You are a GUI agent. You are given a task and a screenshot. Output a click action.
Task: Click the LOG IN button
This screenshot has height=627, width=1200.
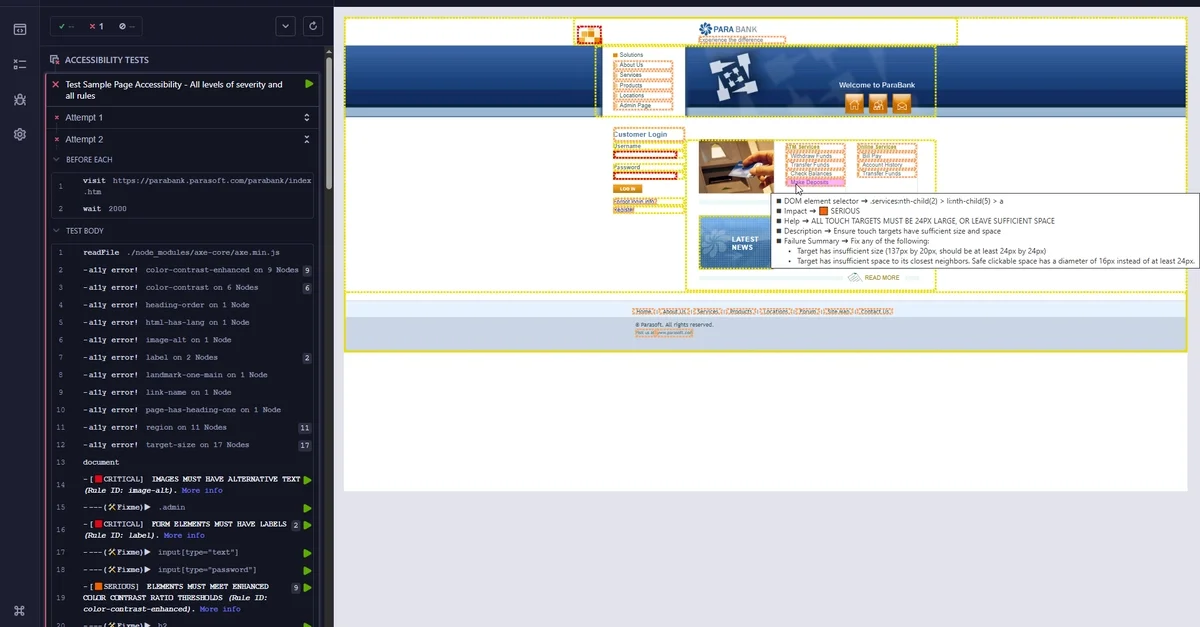[627, 188]
